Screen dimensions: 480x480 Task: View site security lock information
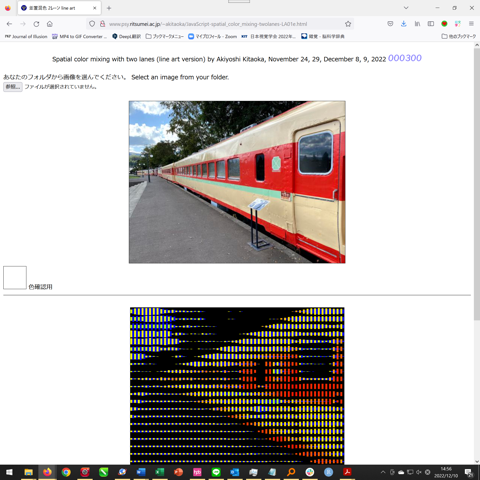coord(103,24)
